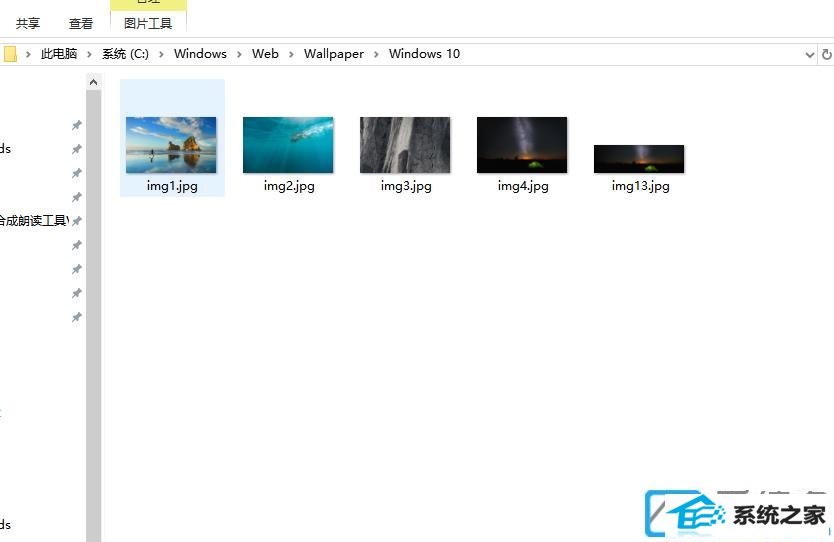
Task: Navigate to 系统 (C:) in breadcrumb
Action: [125, 54]
